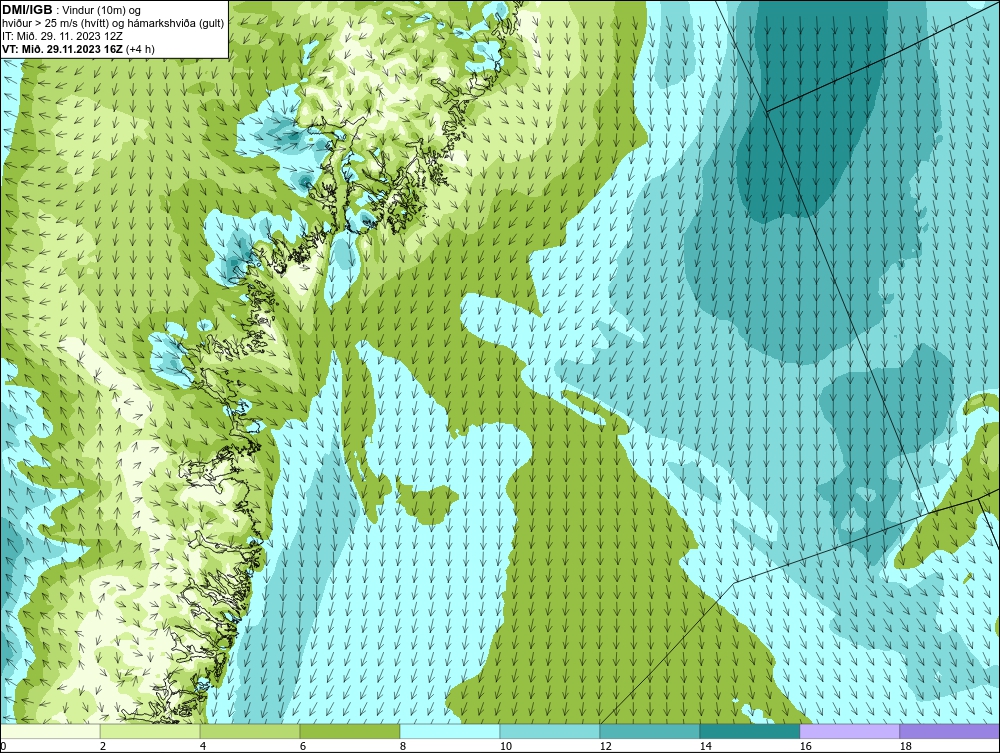Viewport: 1000px width, 753px height.
Task: Select the 12-14 m/s teal swatch
Action: pyautogui.click(x=649, y=731)
